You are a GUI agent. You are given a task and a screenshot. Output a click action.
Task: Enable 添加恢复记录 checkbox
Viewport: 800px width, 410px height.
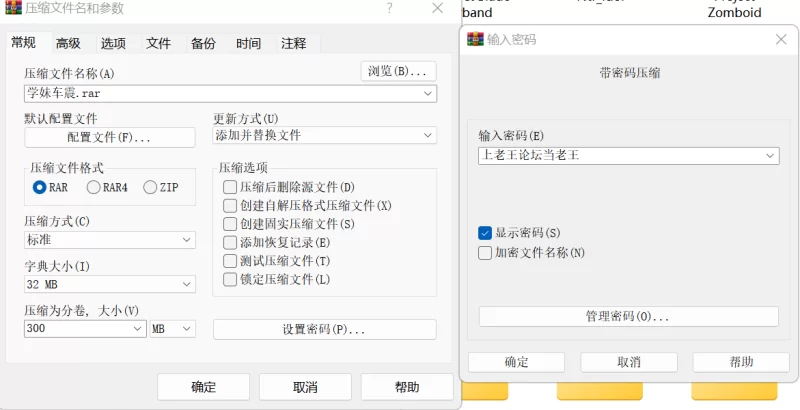(x=230, y=242)
